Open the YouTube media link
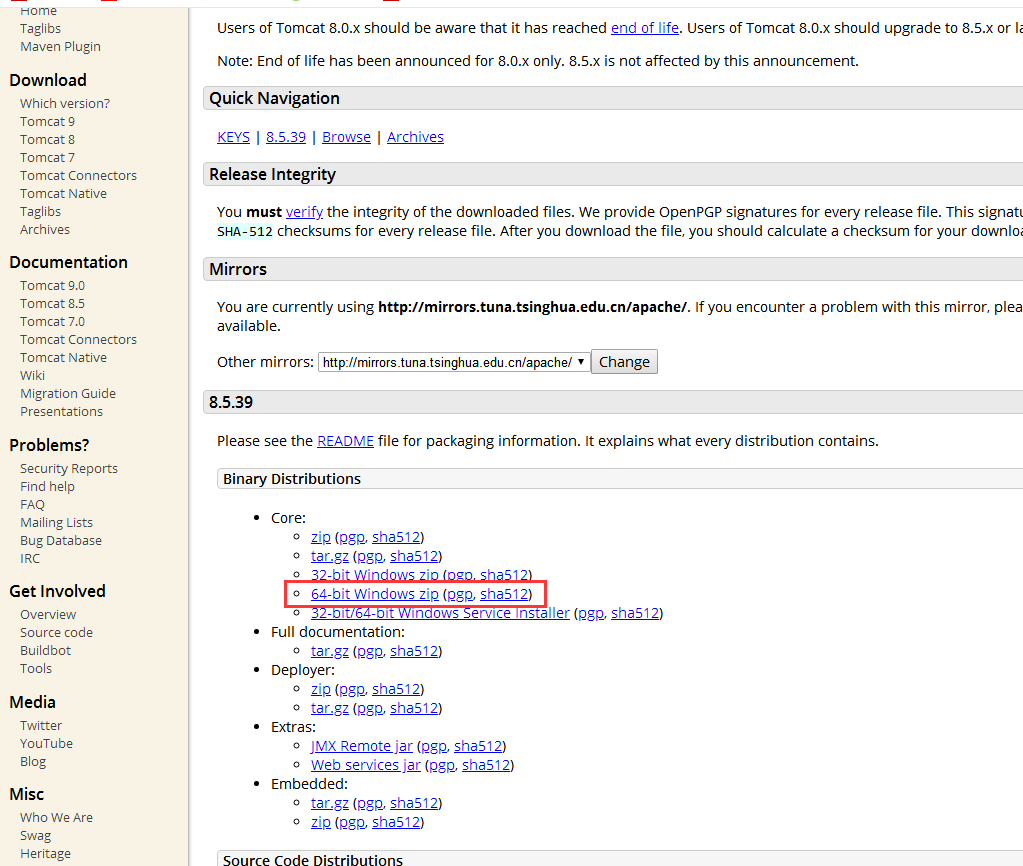The image size is (1023, 866). [x=46, y=744]
